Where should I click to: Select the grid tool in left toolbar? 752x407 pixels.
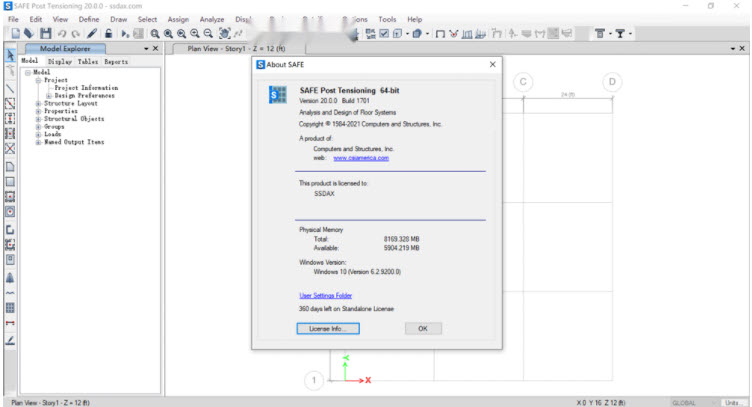[x=10, y=308]
